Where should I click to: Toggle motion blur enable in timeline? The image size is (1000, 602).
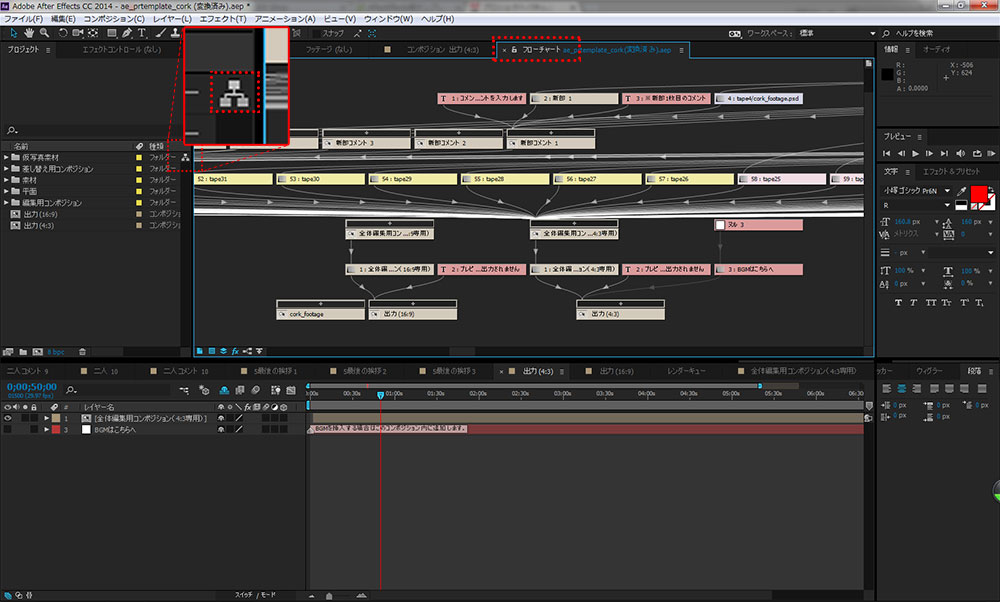(x=255, y=390)
